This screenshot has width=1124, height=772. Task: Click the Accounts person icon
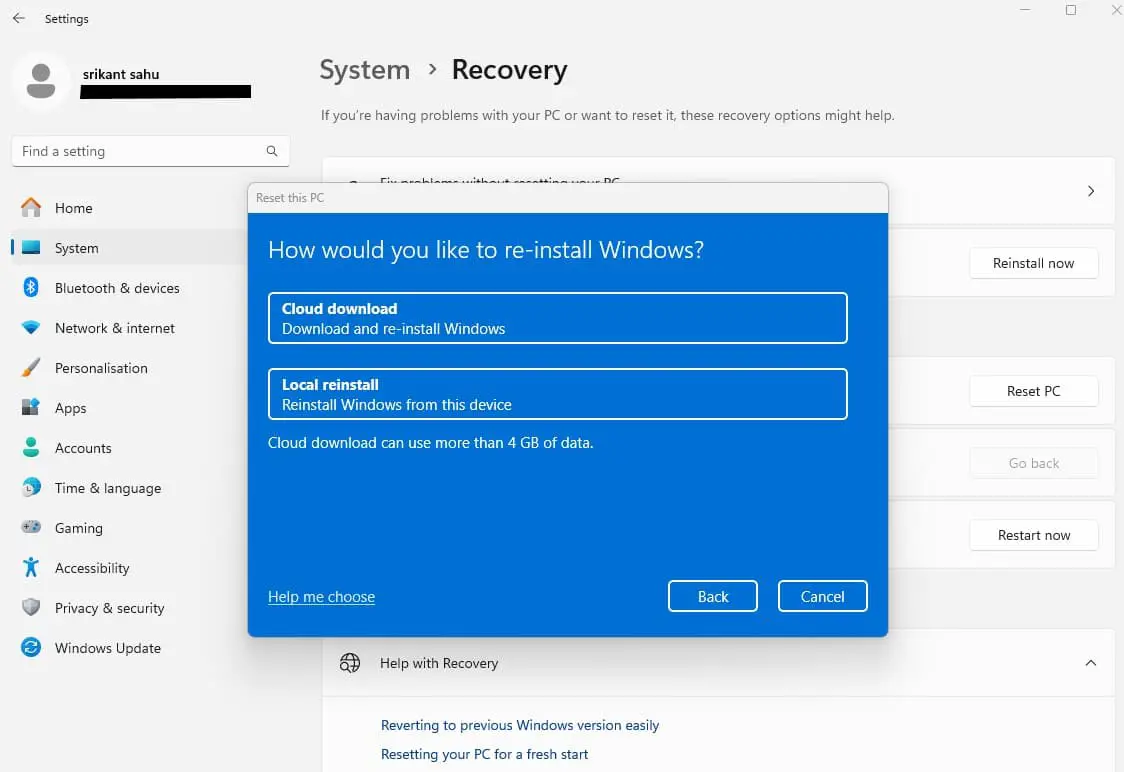(31, 447)
